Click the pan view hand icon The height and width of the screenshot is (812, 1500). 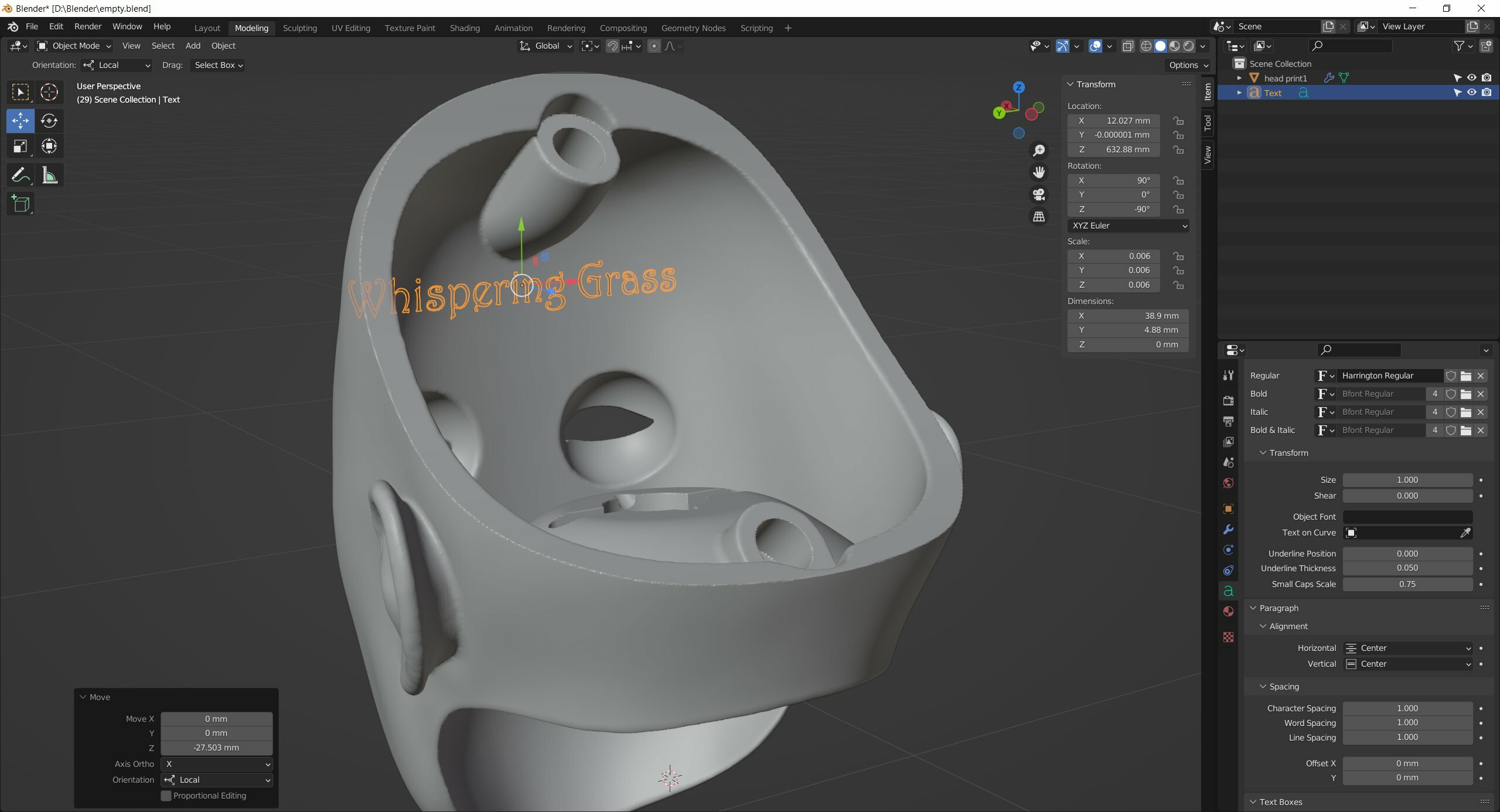[x=1039, y=172]
